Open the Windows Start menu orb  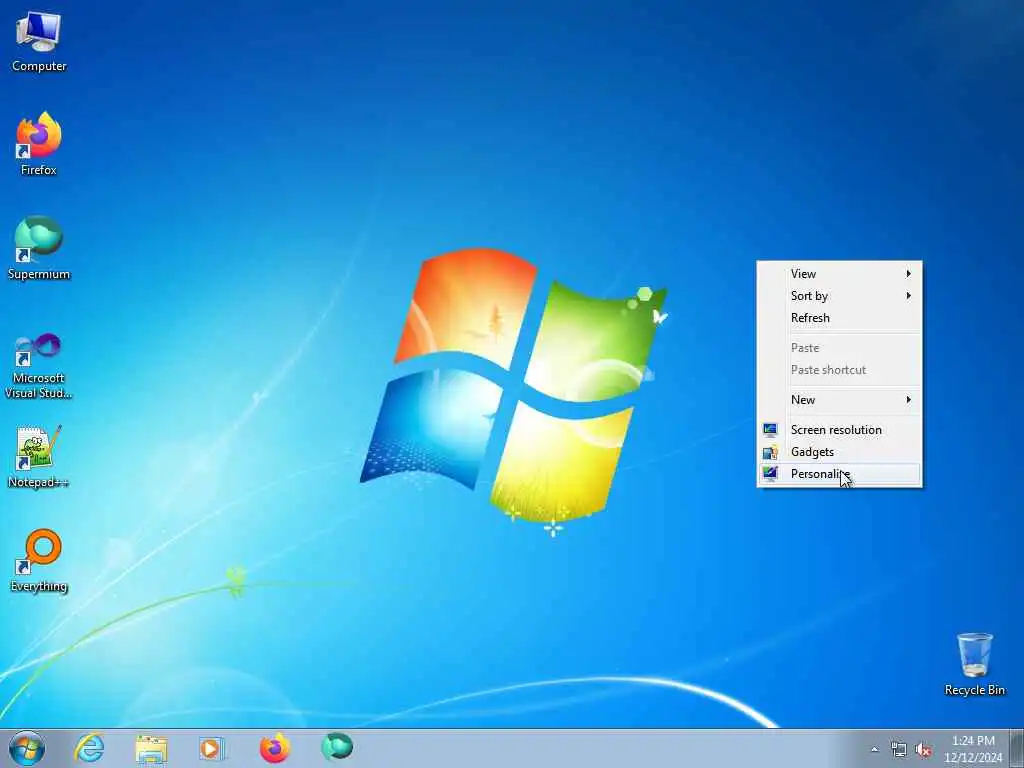click(x=27, y=748)
